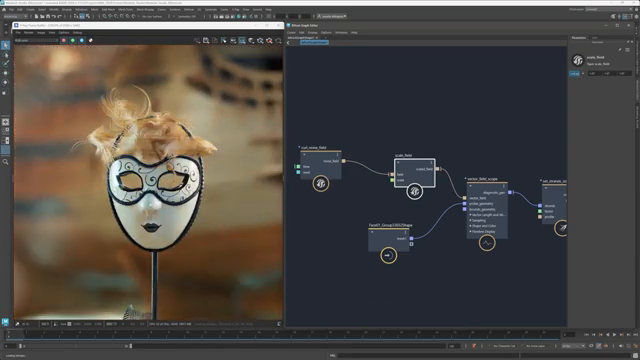
Task: Click the save image icon in Frame Buffer toolbar
Action: click(206, 40)
